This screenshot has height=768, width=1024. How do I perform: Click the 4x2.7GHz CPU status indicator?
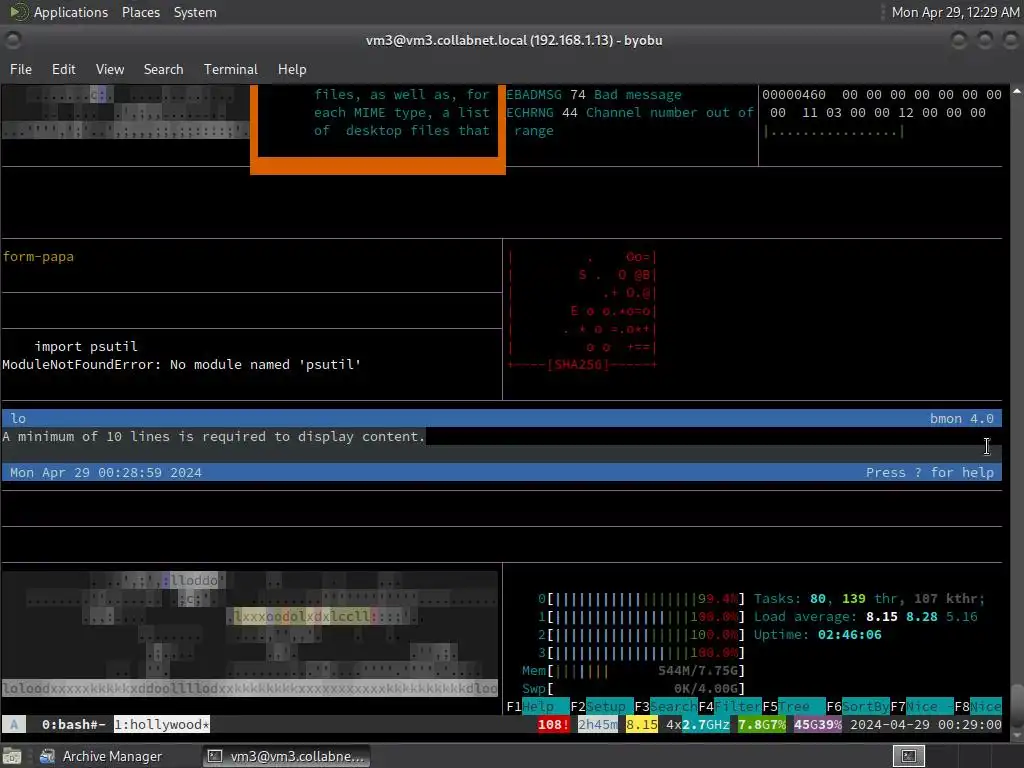click(x=697, y=724)
